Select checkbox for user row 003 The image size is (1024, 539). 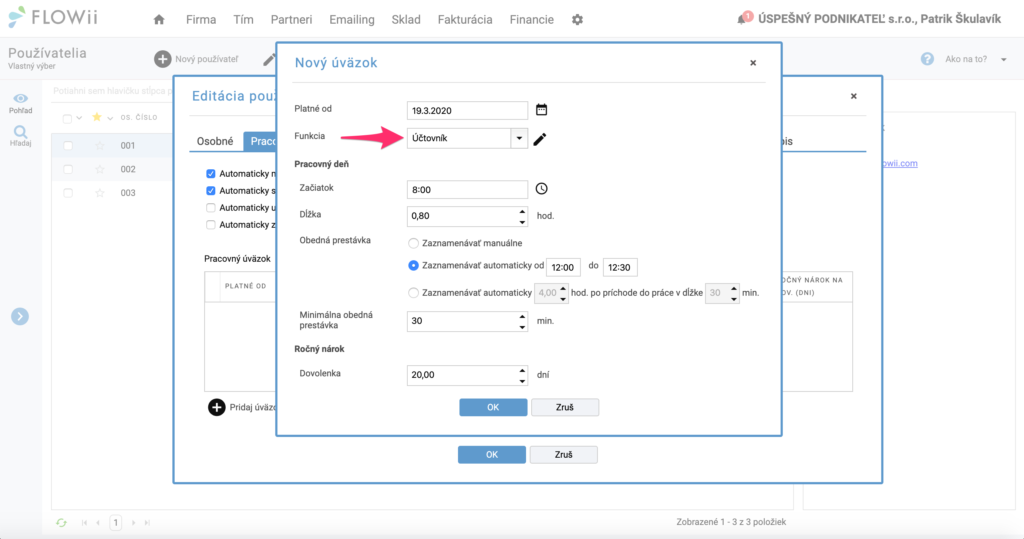tap(68, 193)
